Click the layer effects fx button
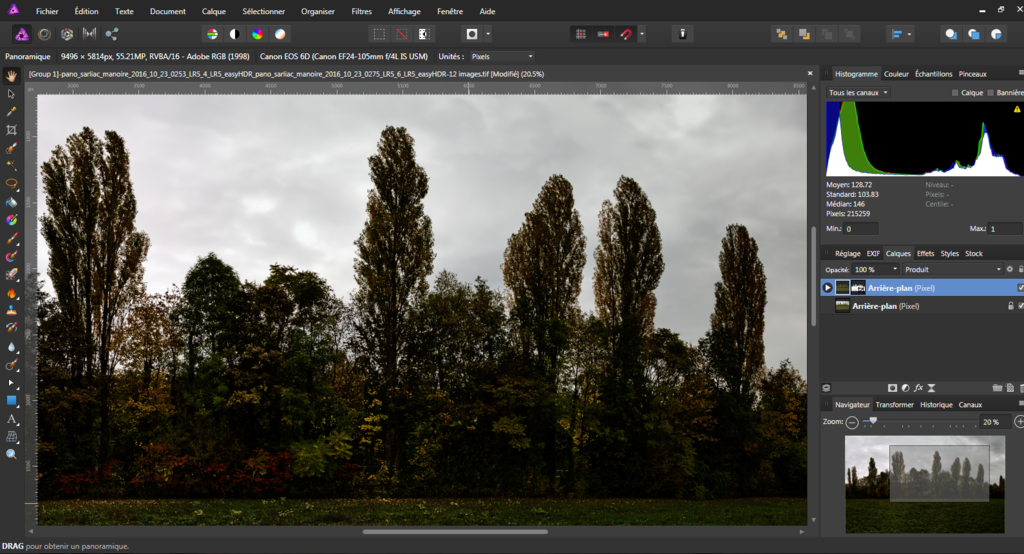1024x554 pixels. pos(918,388)
